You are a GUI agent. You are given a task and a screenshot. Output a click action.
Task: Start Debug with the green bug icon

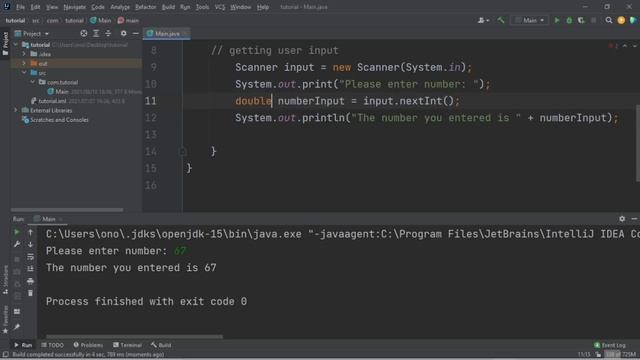(x=569, y=20)
